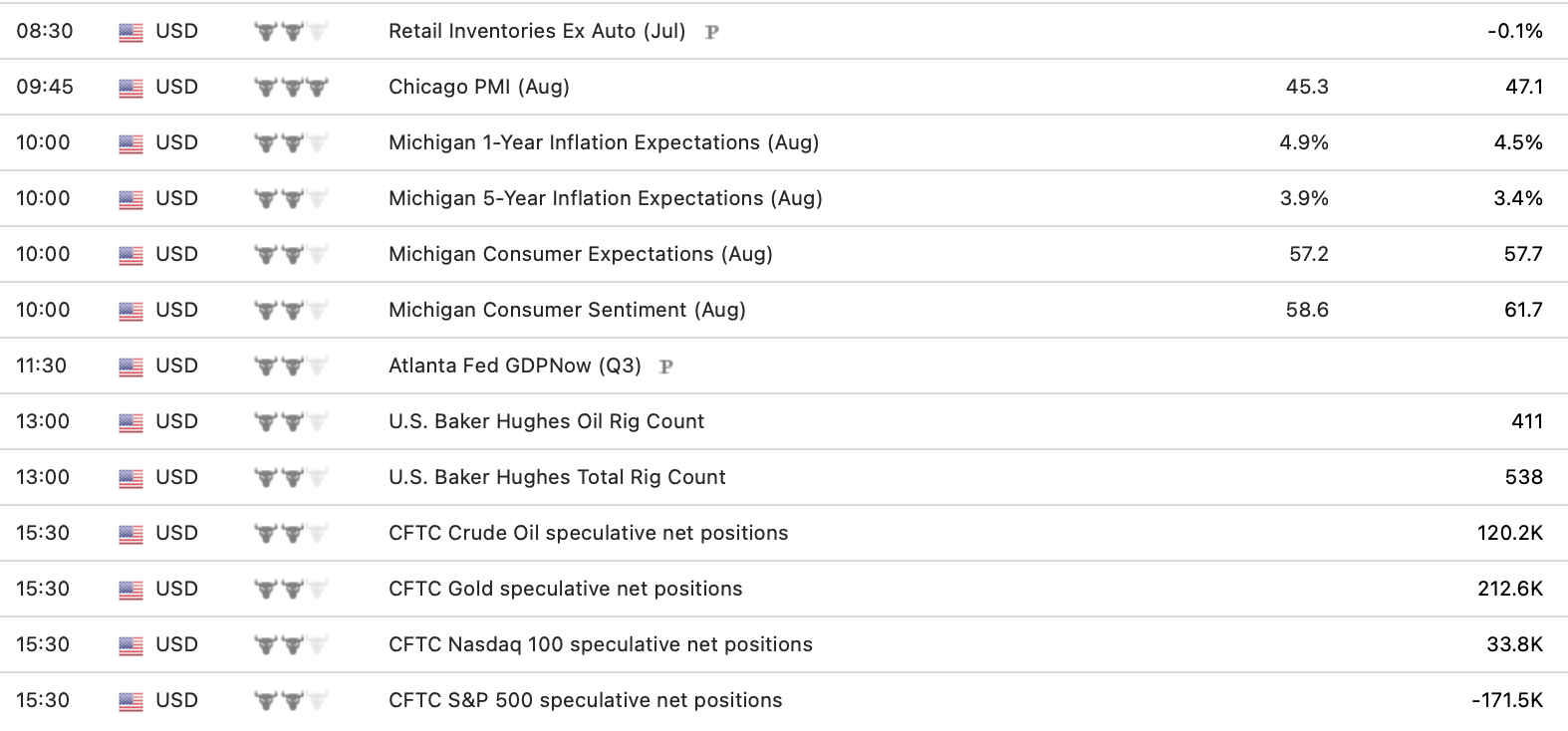Click the bull importance icons for Chicago PMI

tap(291, 88)
